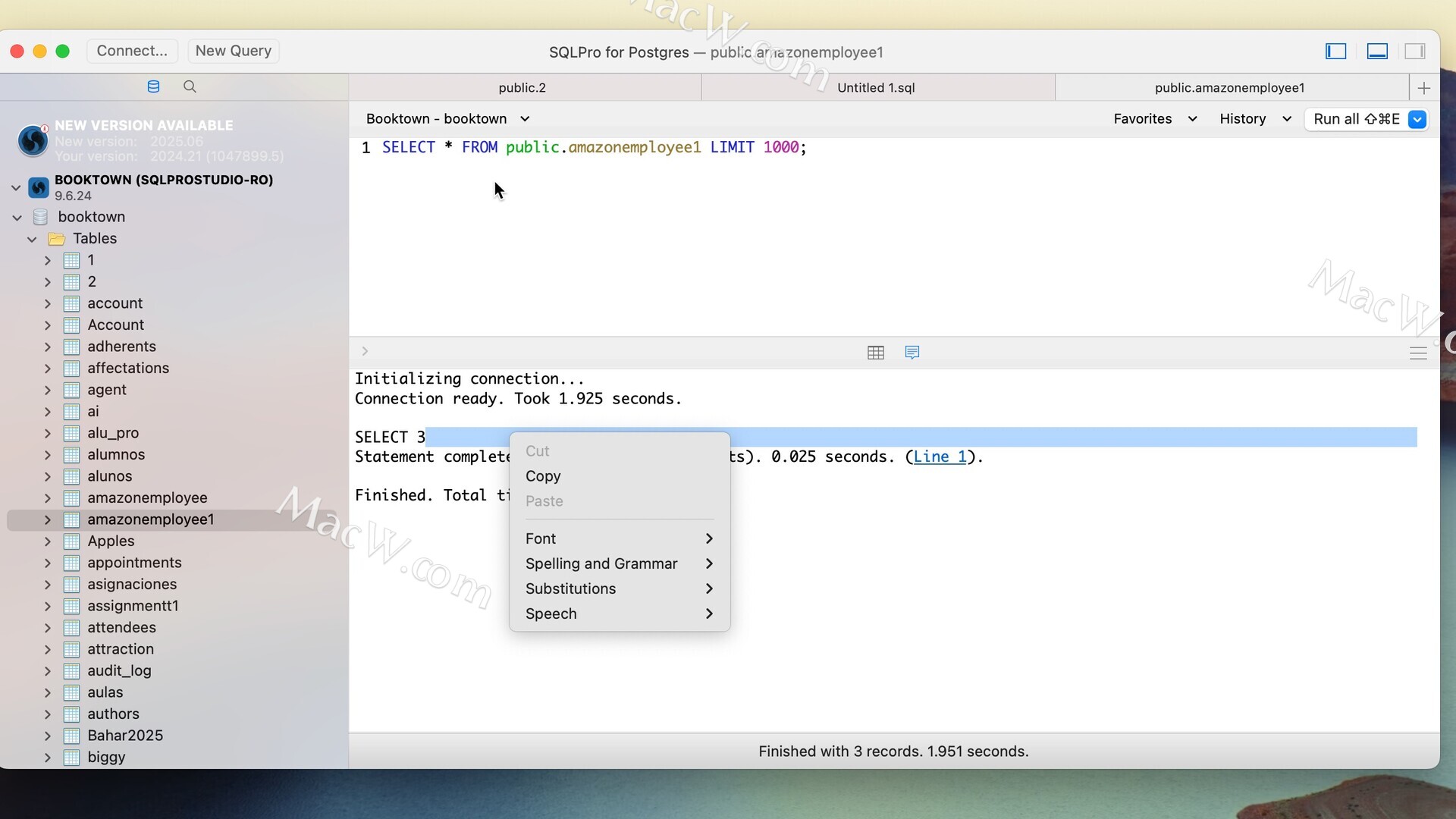Open the History dropdown
Screen dimensions: 1456x819
click(1255, 119)
